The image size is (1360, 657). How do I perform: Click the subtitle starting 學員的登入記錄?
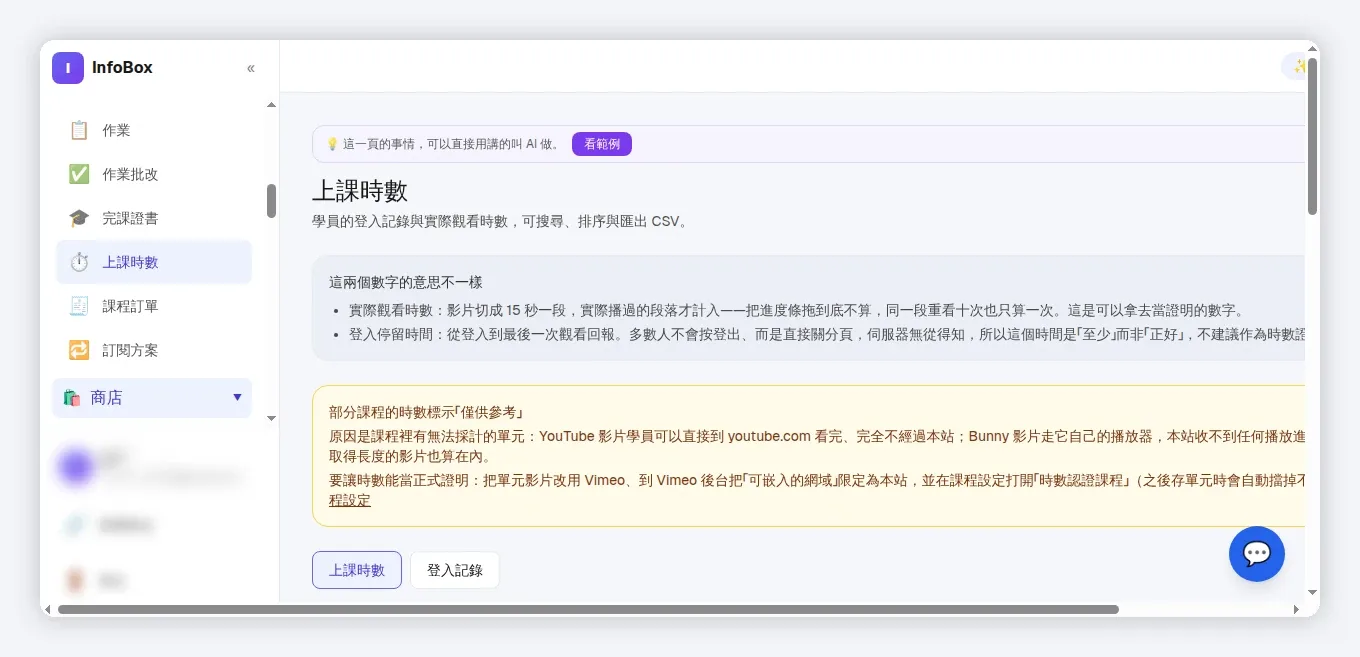[x=500, y=221]
